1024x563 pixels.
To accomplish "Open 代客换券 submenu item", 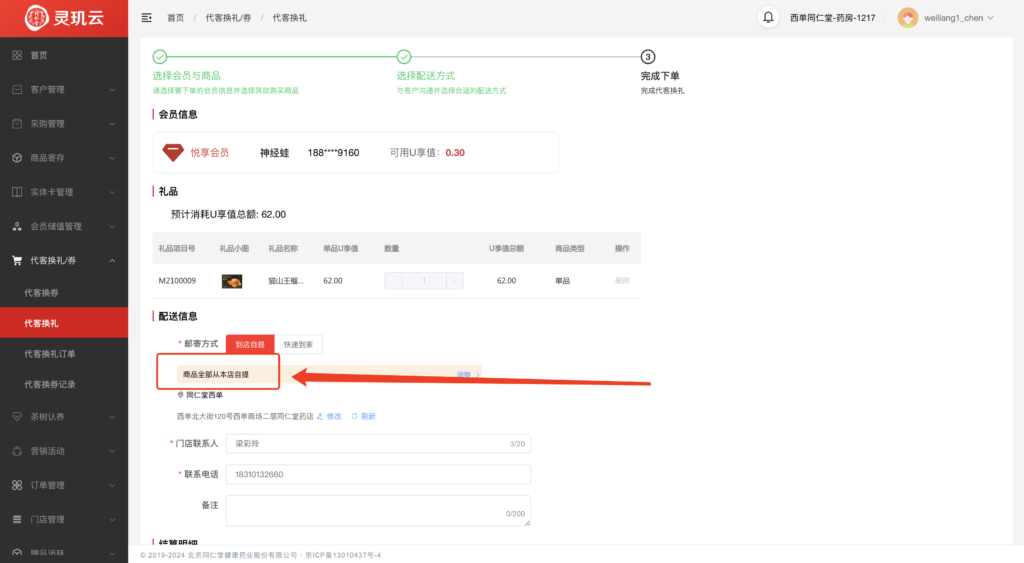I will pyautogui.click(x=41, y=293).
